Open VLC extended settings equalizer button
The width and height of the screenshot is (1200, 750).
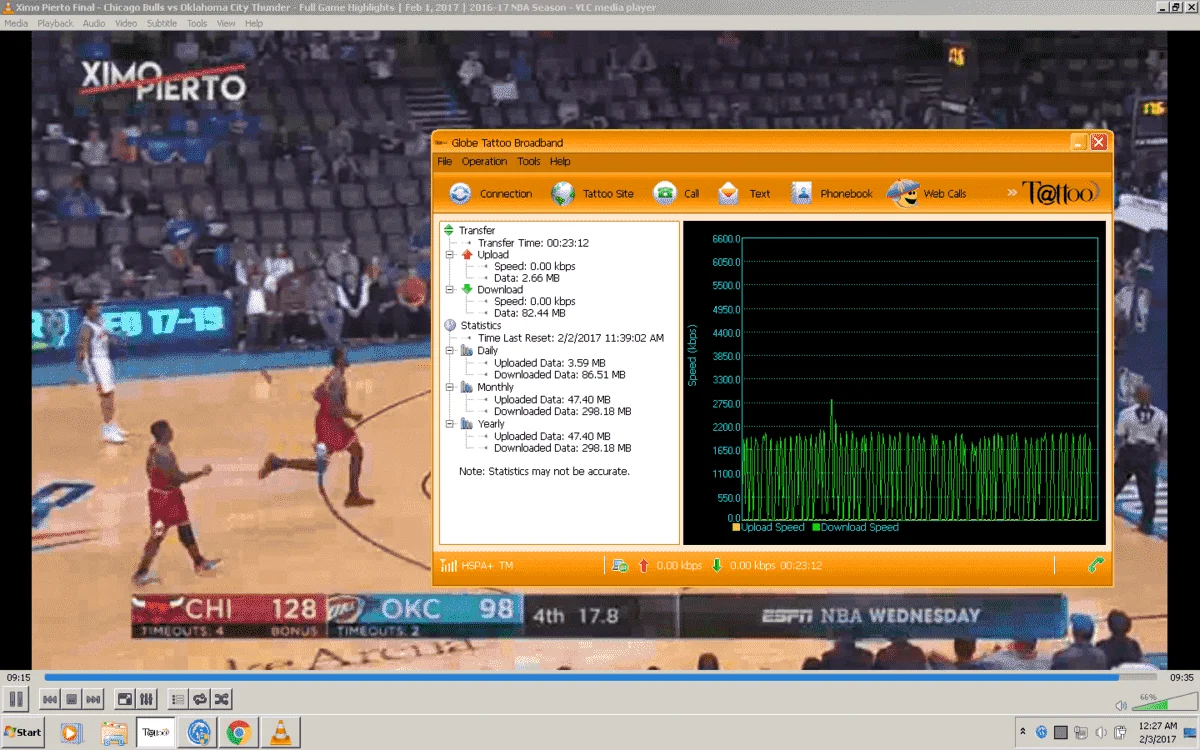[x=147, y=698]
